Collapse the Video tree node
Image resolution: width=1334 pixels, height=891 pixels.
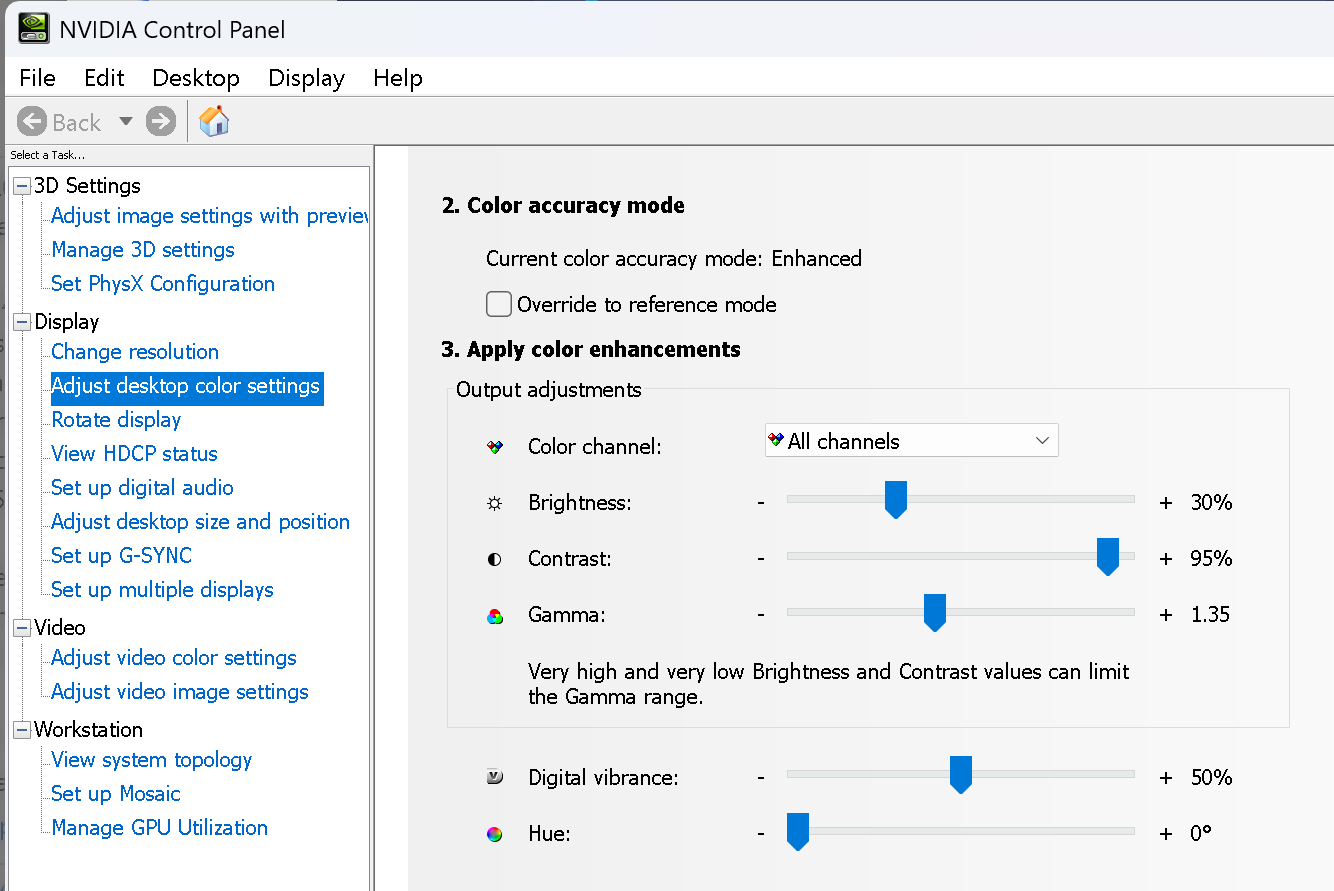(x=22, y=628)
